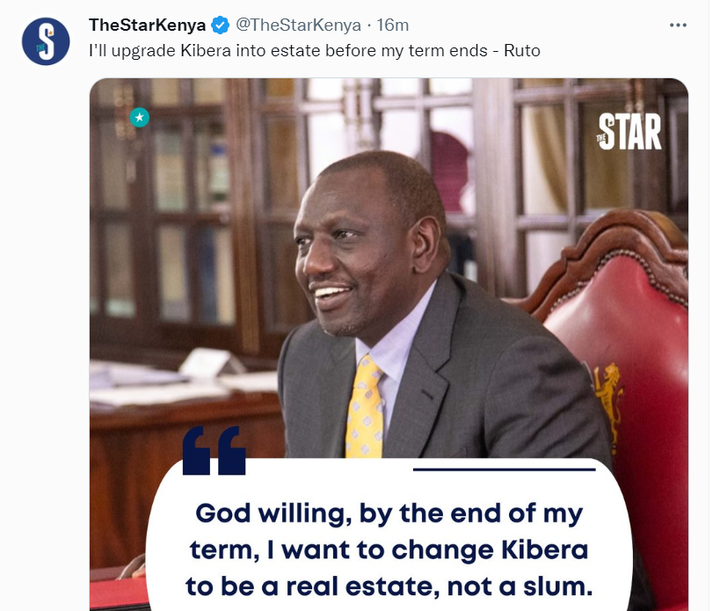
Task: Click the man's yellow patterned tie
Action: (x=365, y=407)
